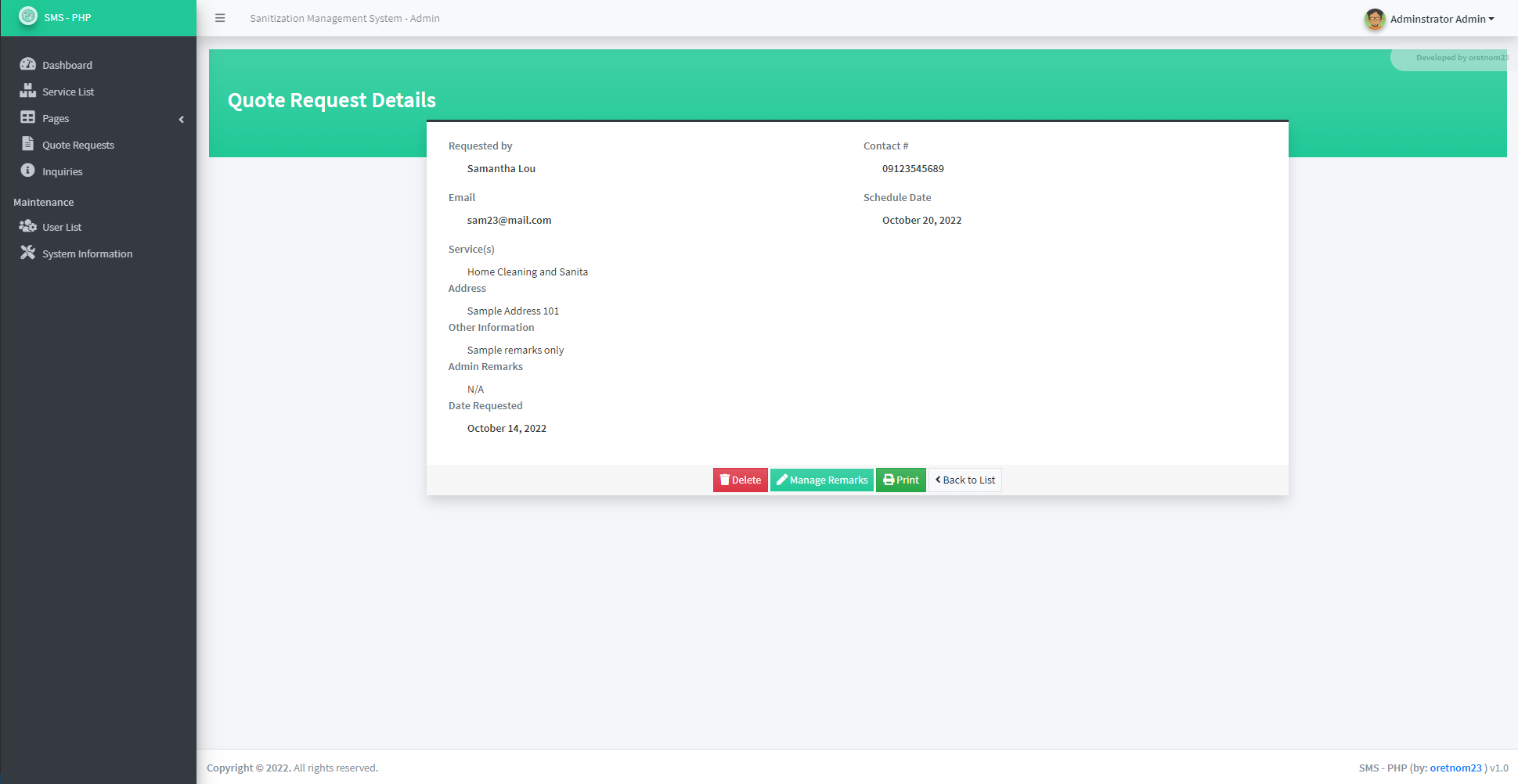
Task: Open the Pages menu item
Action: point(98,118)
